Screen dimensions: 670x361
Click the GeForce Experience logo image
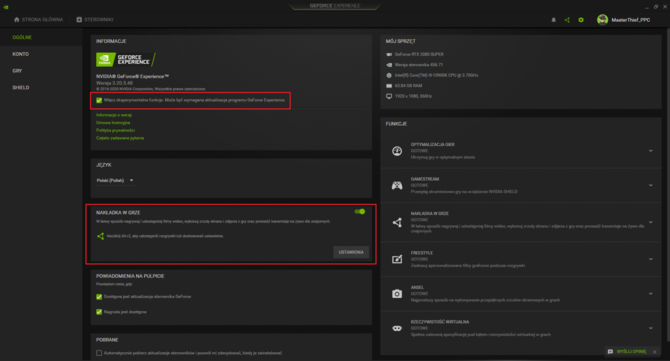click(x=126, y=59)
